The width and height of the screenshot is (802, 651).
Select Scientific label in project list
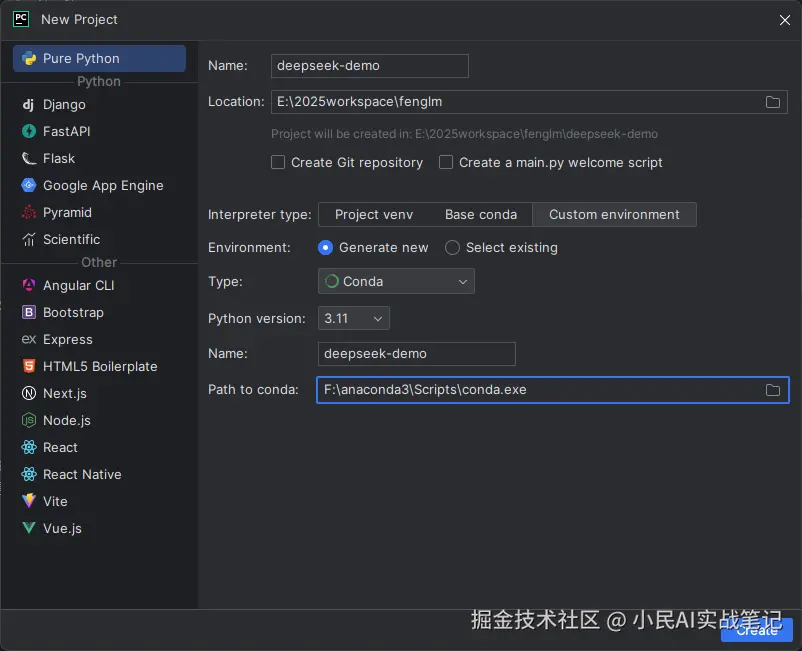click(x=72, y=239)
